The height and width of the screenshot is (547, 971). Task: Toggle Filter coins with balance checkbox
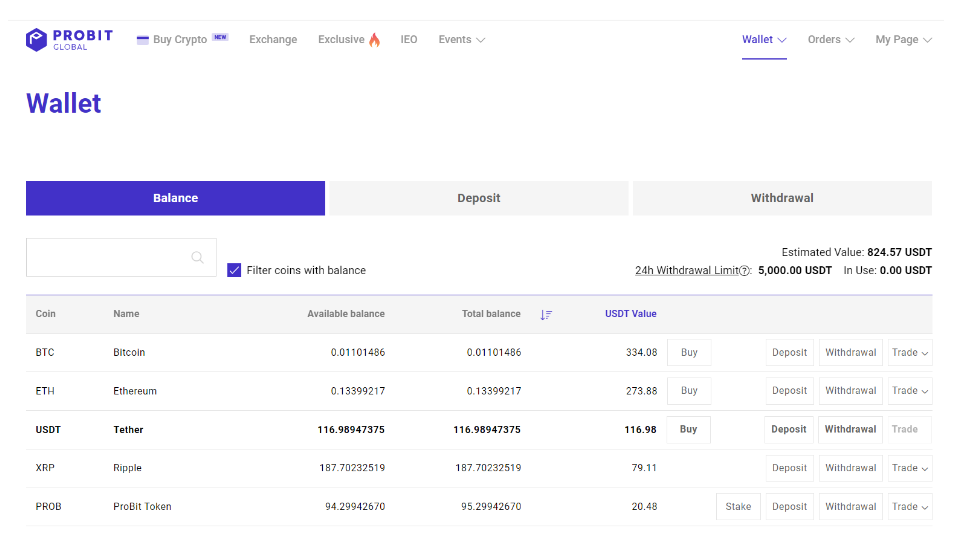pyautogui.click(x=234, y=270)
